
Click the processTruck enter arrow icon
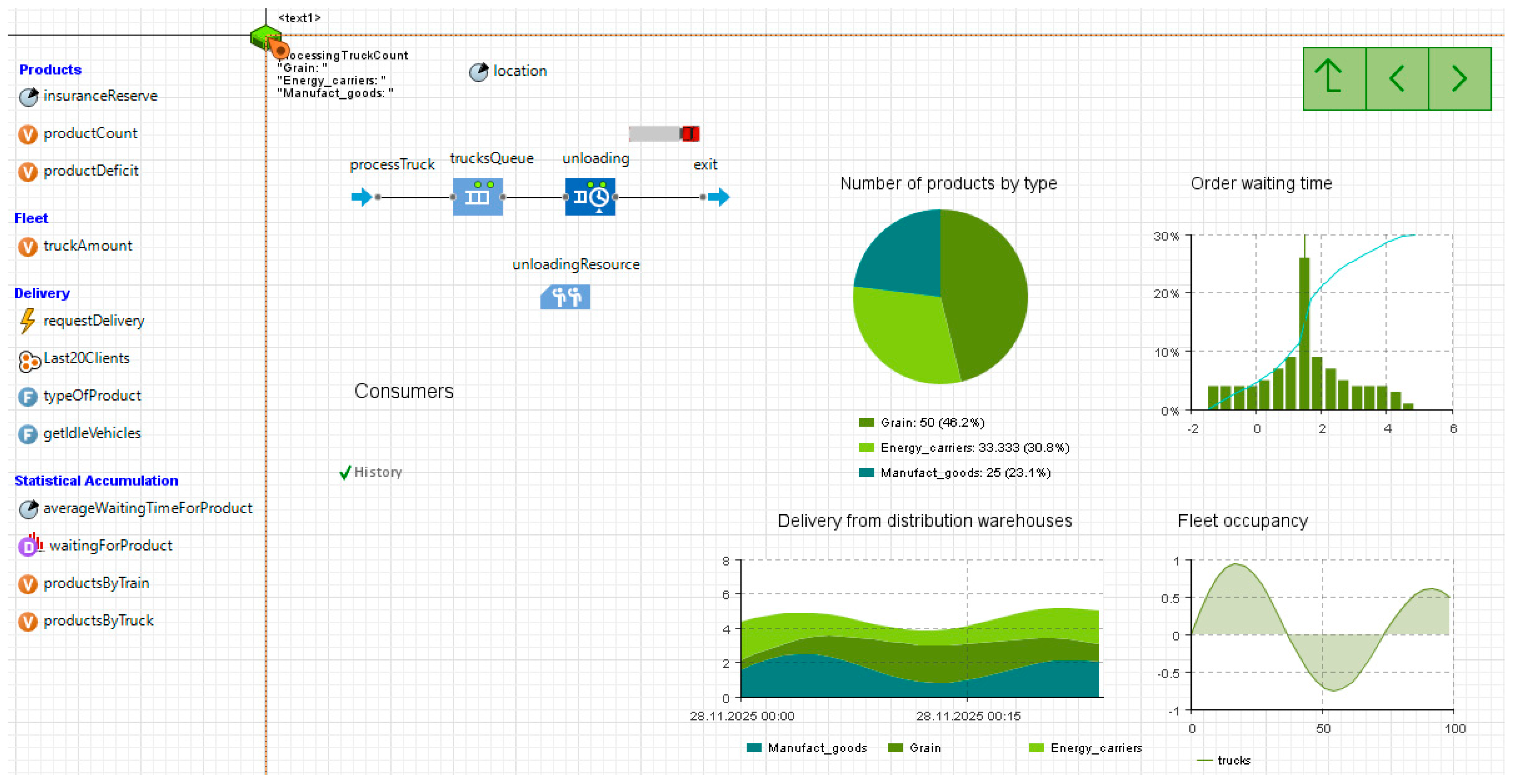[361, 197]
